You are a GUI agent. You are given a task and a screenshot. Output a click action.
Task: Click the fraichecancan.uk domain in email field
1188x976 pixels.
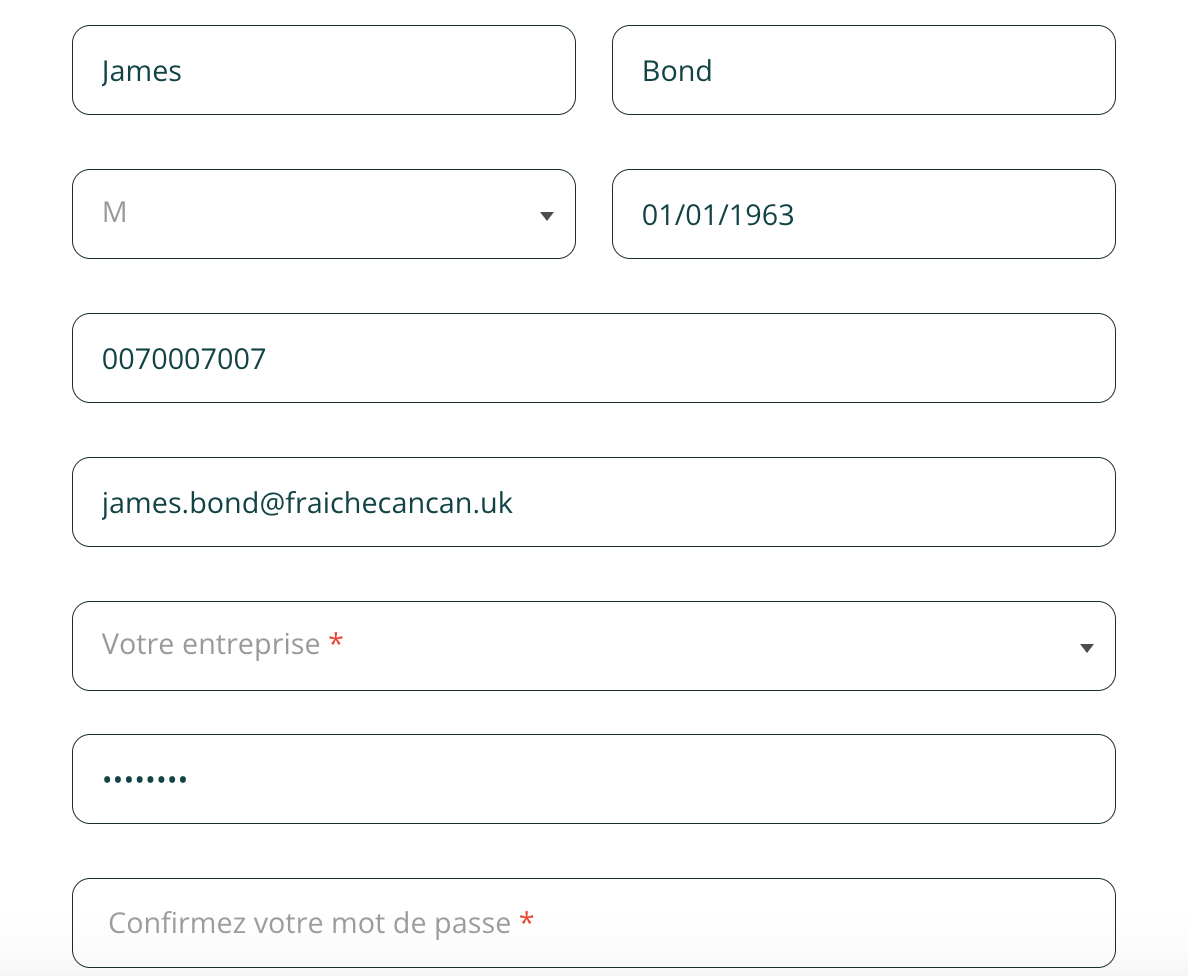point(399,502)
